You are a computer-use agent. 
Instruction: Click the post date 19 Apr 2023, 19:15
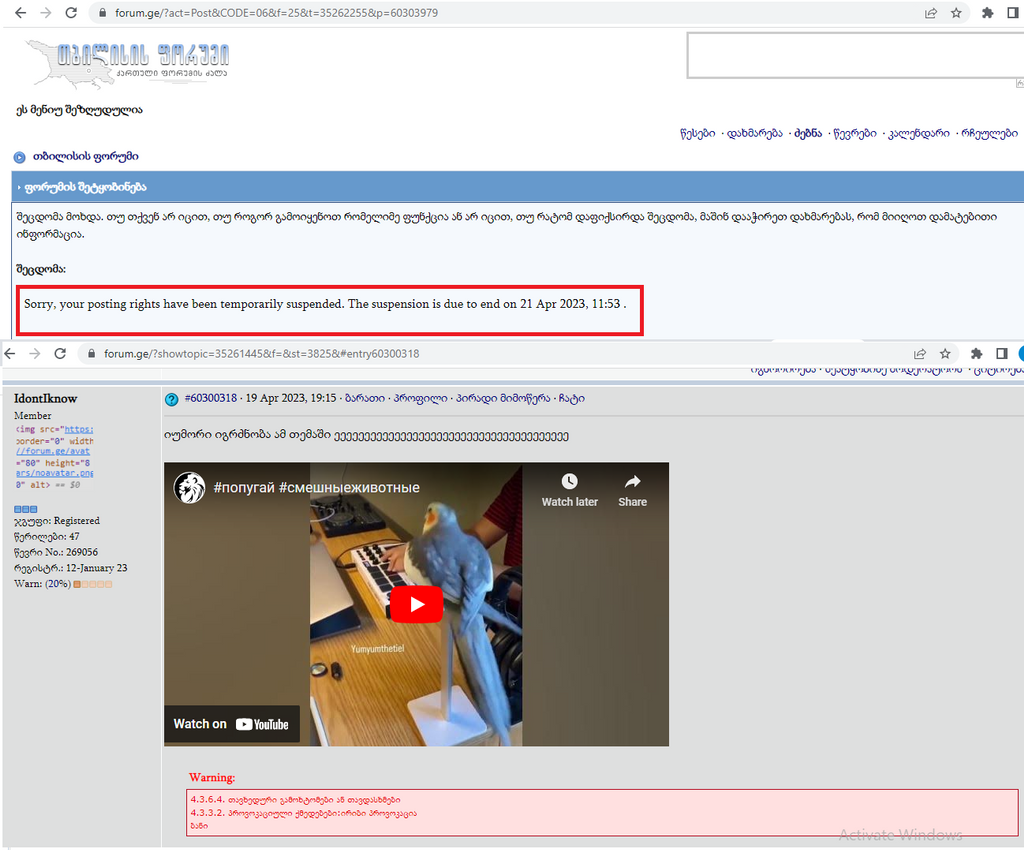(x=291, y=398)
